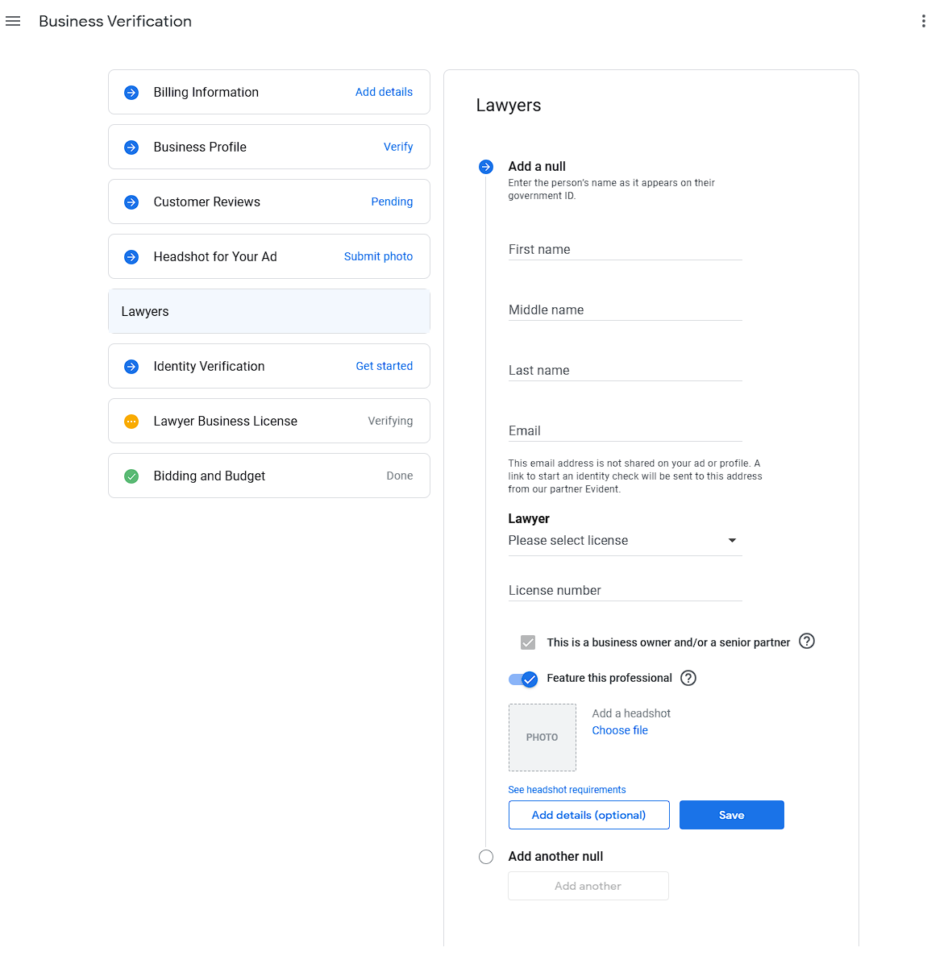Click the blue arrow icon beside Add a null

[486, 167]
